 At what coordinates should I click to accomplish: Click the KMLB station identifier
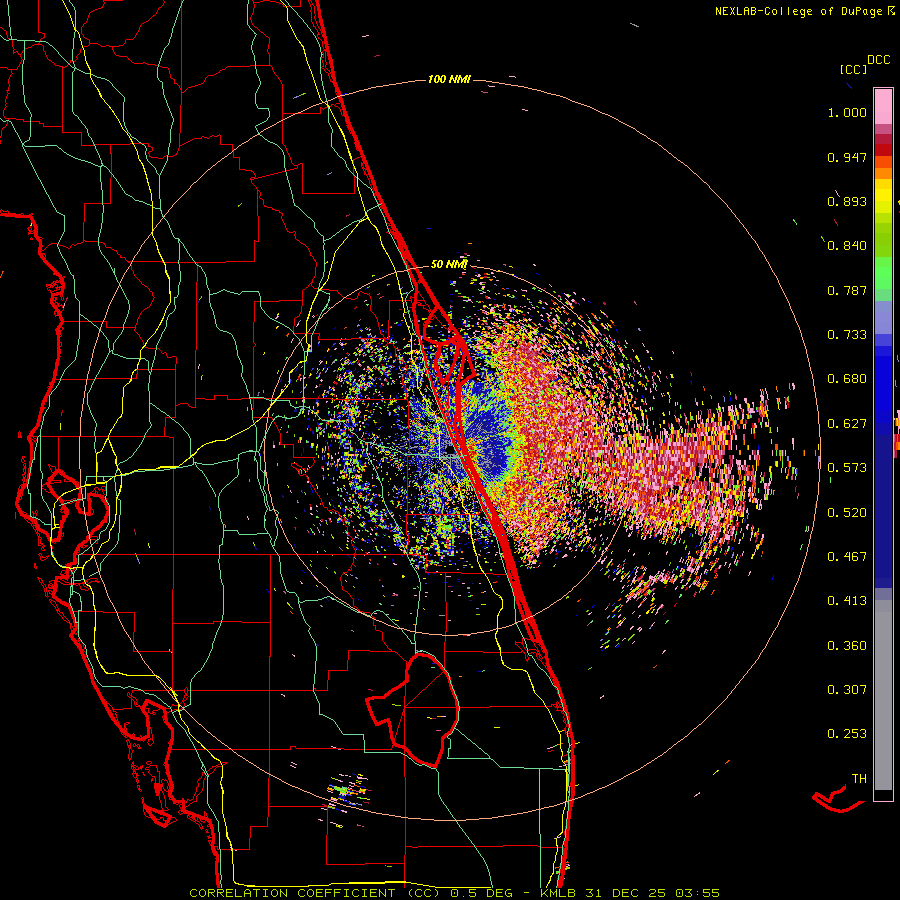558,893
